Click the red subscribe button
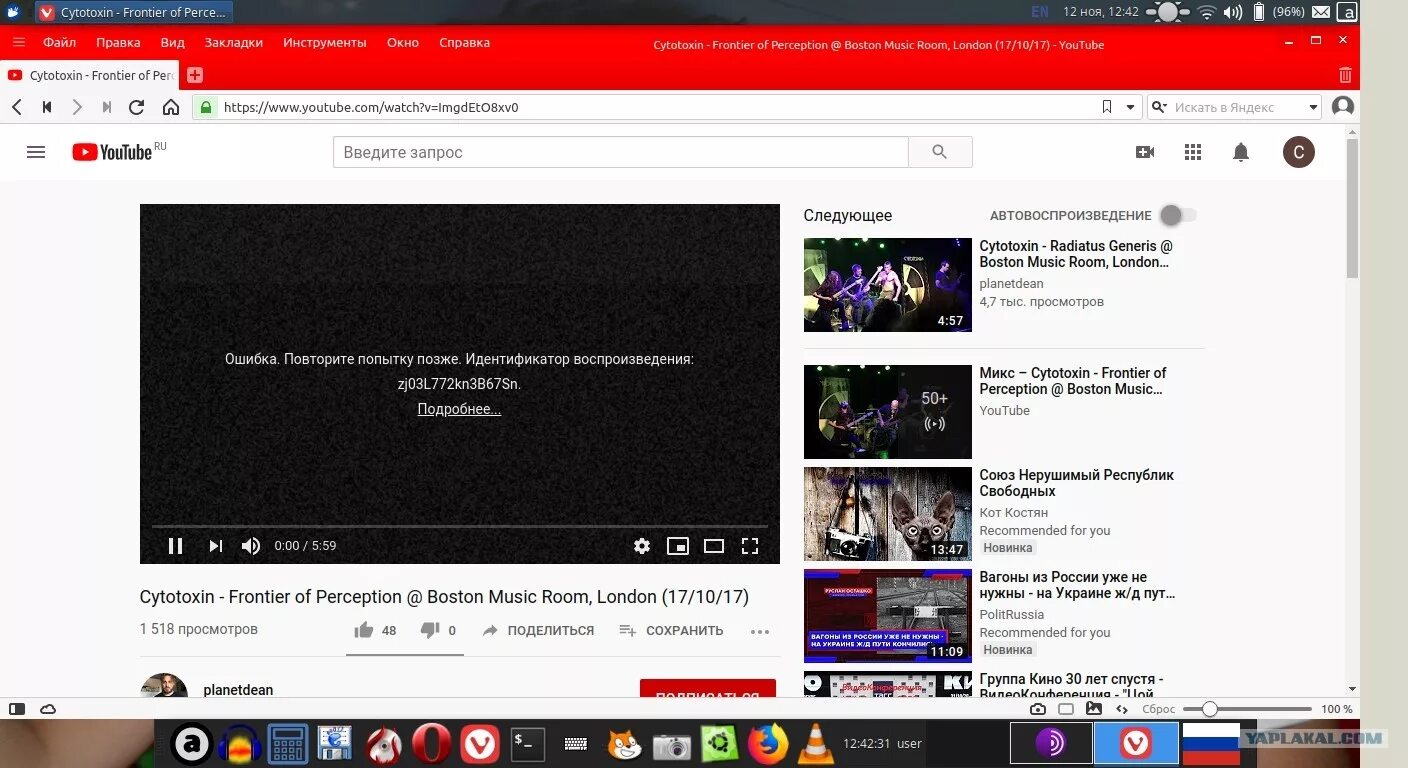The image size is (1408, 768). pos(708,690)
